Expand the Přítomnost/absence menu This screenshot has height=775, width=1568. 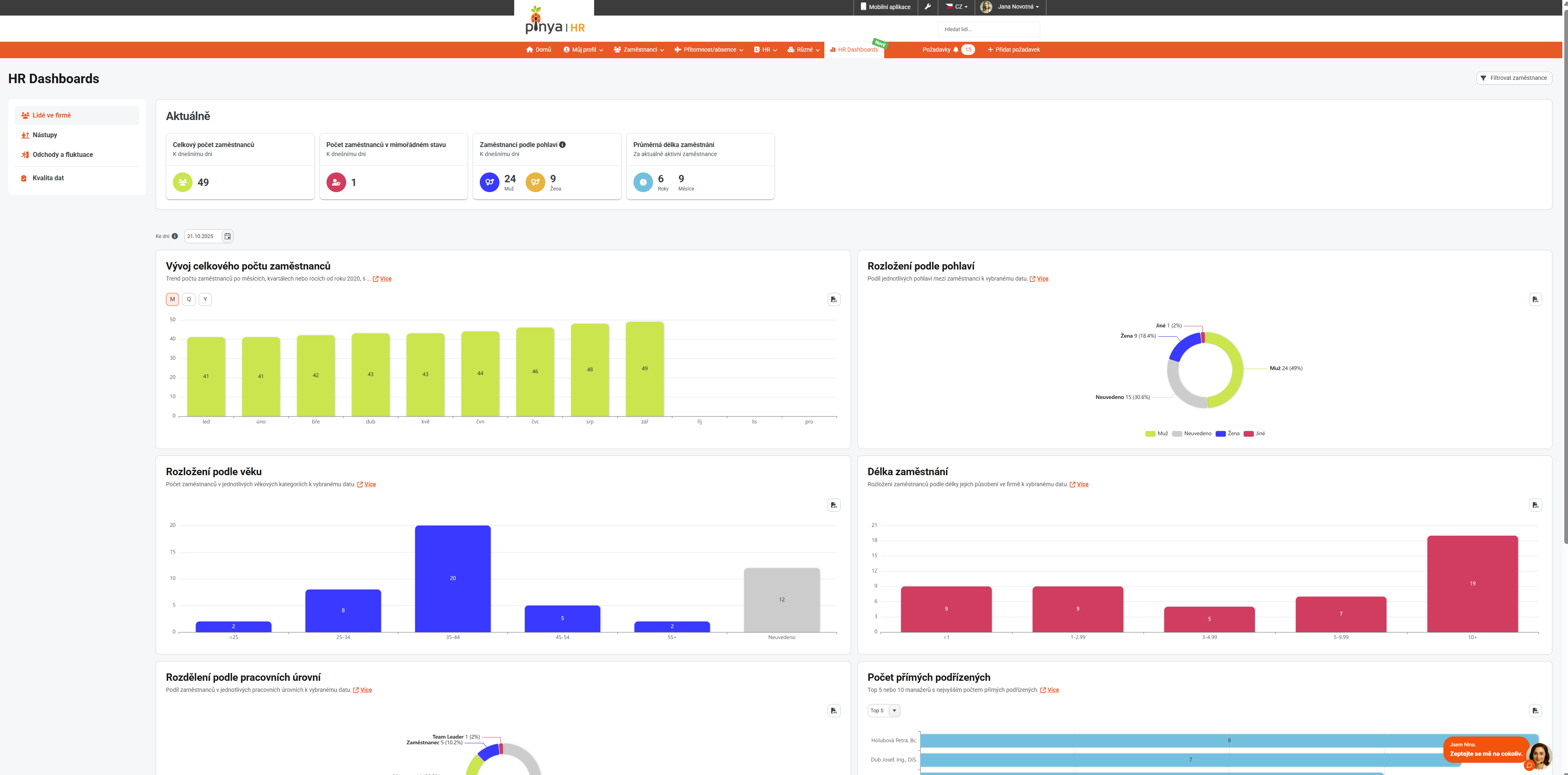[x=708, y=50]
